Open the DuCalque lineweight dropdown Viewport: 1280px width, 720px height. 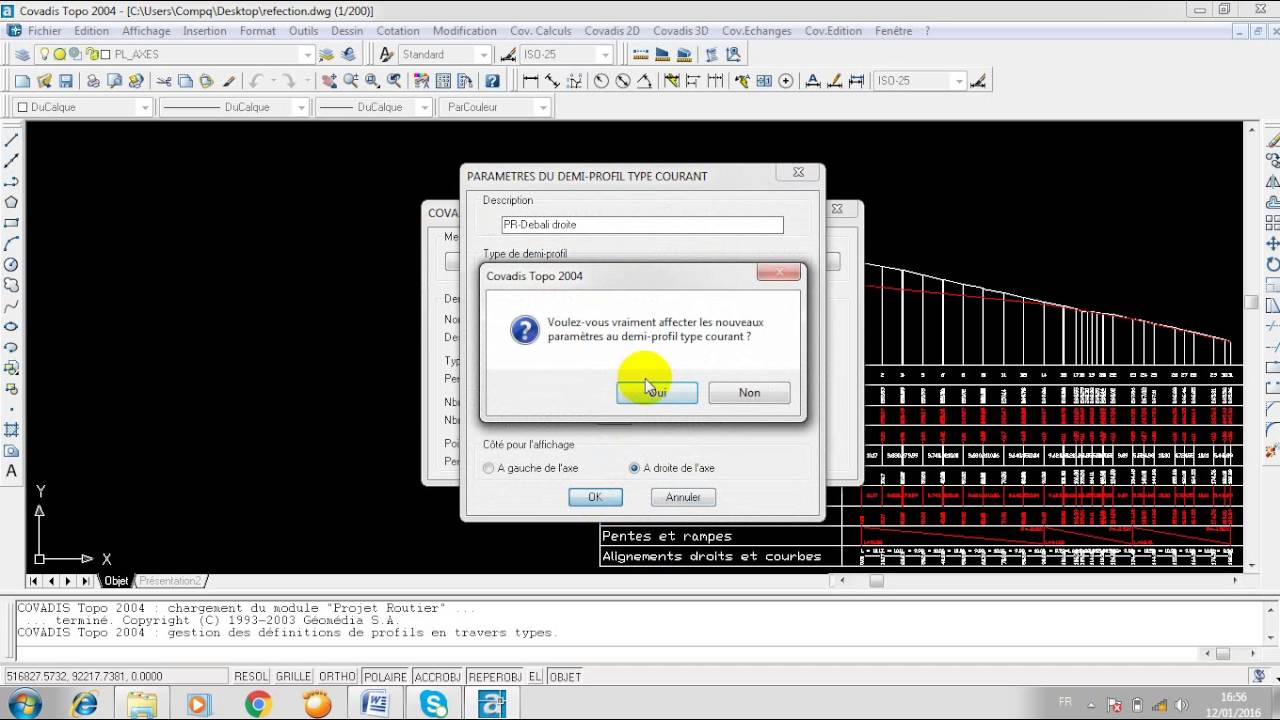[x=424, y=107]
